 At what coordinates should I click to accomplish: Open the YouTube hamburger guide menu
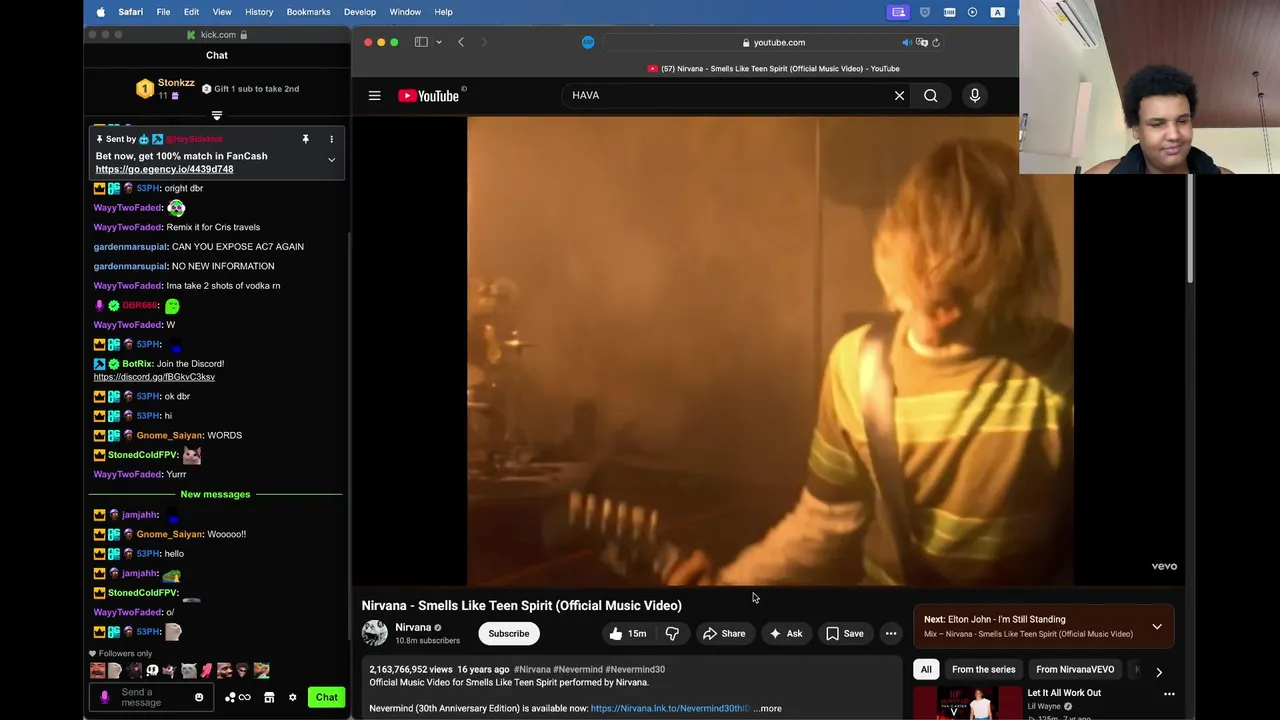[374, 96]
